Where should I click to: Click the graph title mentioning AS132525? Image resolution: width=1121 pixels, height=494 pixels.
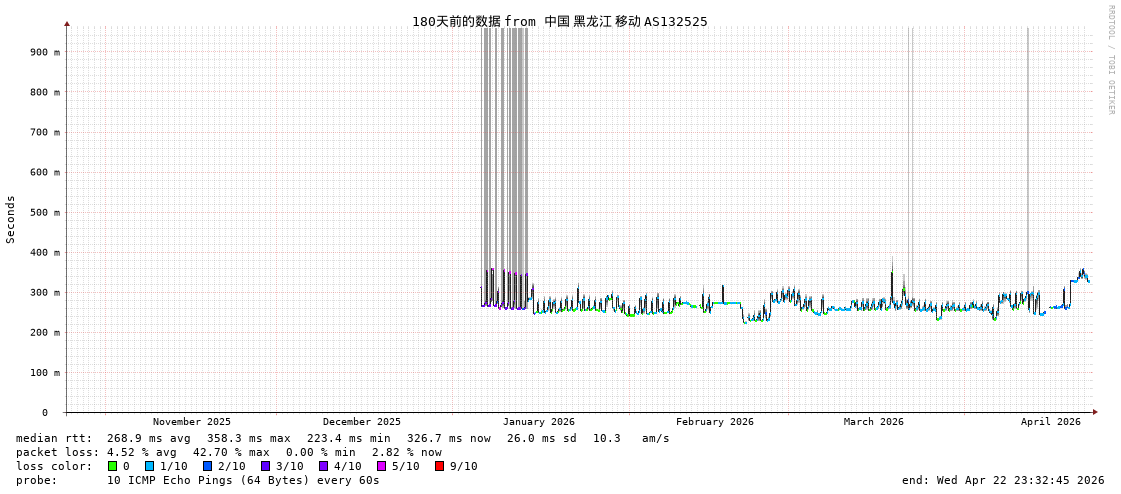[x=559, y=21]
